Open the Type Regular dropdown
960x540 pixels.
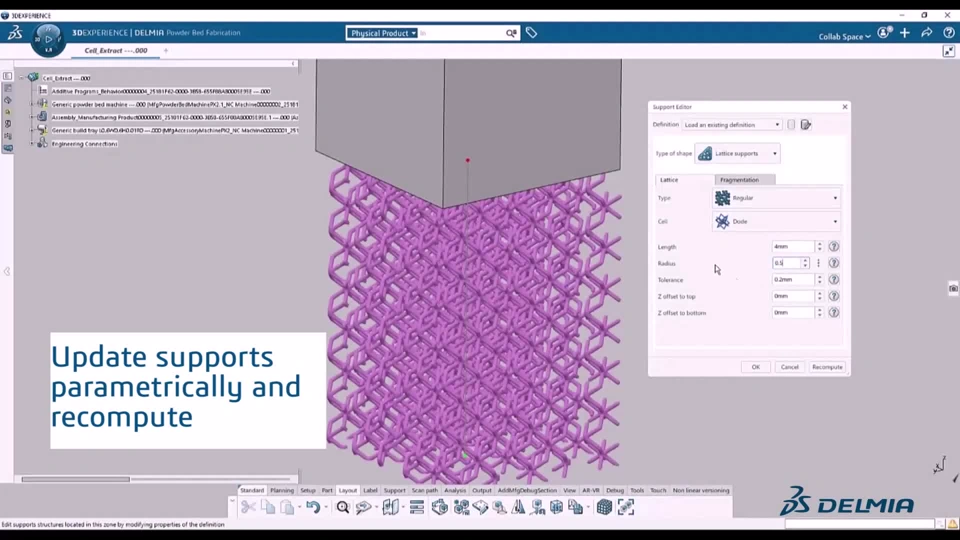776,198
